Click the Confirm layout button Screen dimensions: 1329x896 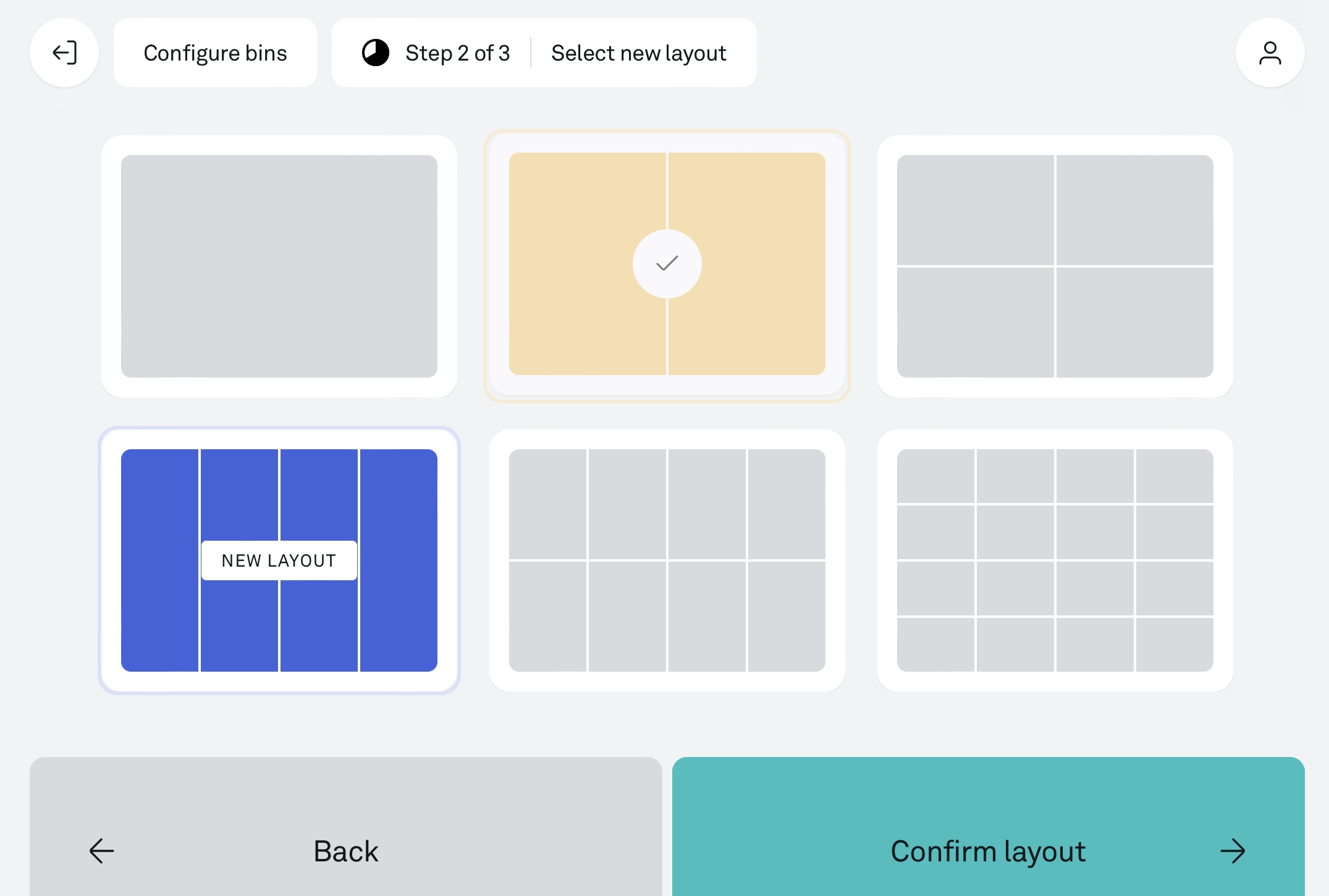click(x=989, y=827)
